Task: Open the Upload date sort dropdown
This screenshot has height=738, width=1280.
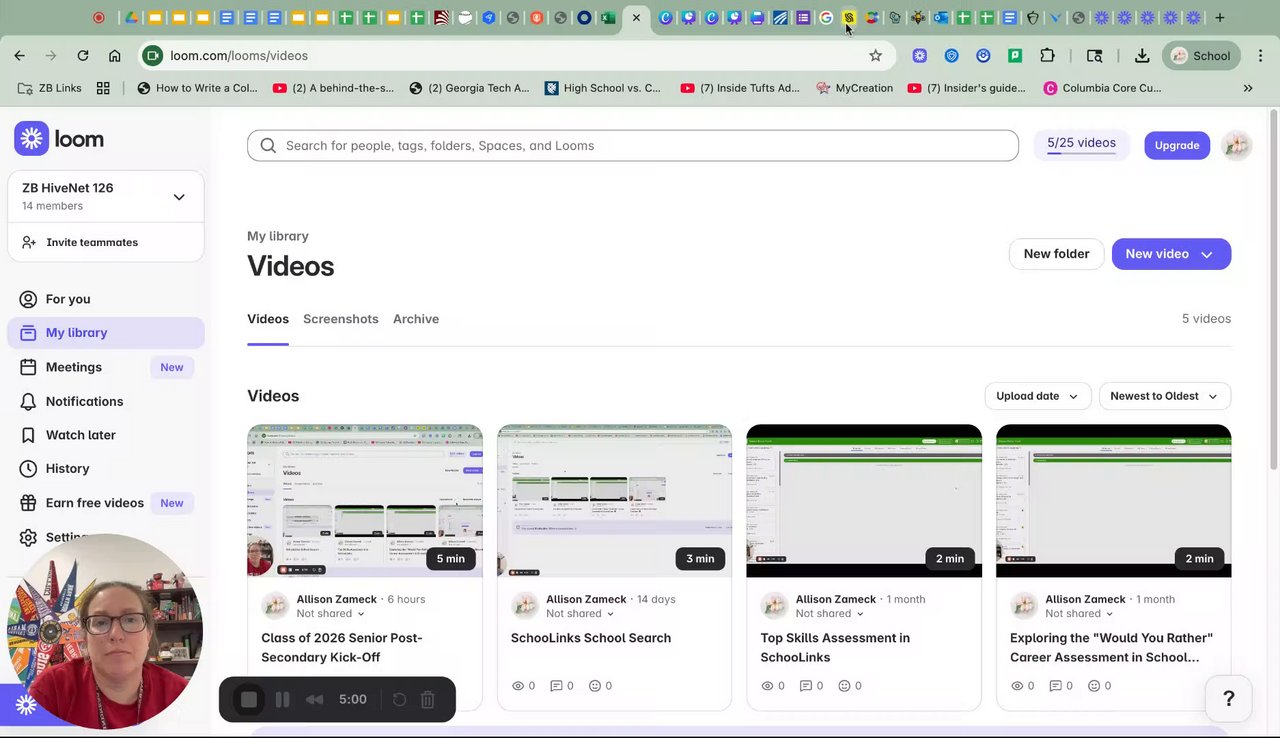Action: 1037,396
